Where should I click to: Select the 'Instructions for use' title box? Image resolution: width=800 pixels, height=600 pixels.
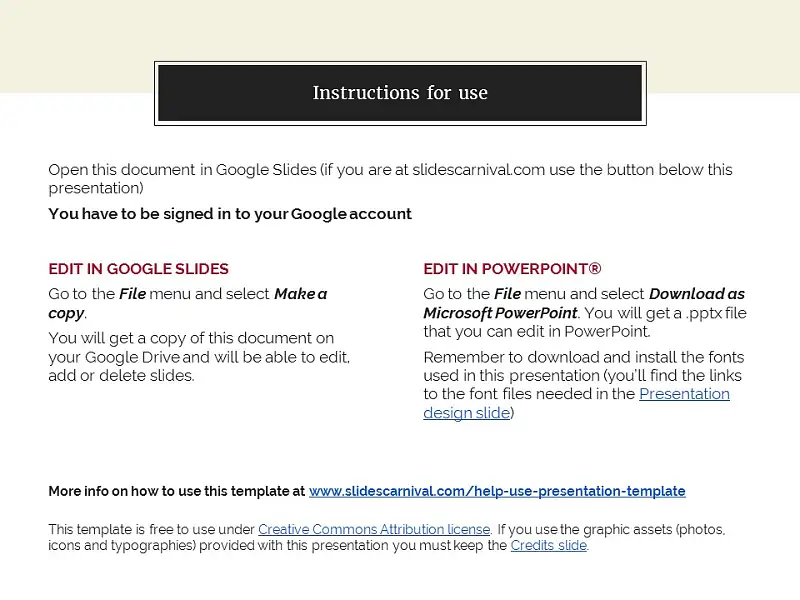(400, 93)
